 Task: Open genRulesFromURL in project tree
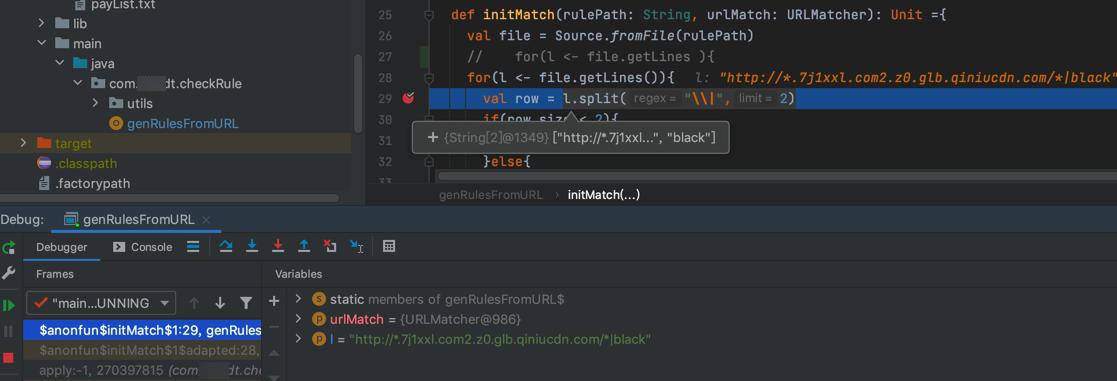click(x=182, y=123)
